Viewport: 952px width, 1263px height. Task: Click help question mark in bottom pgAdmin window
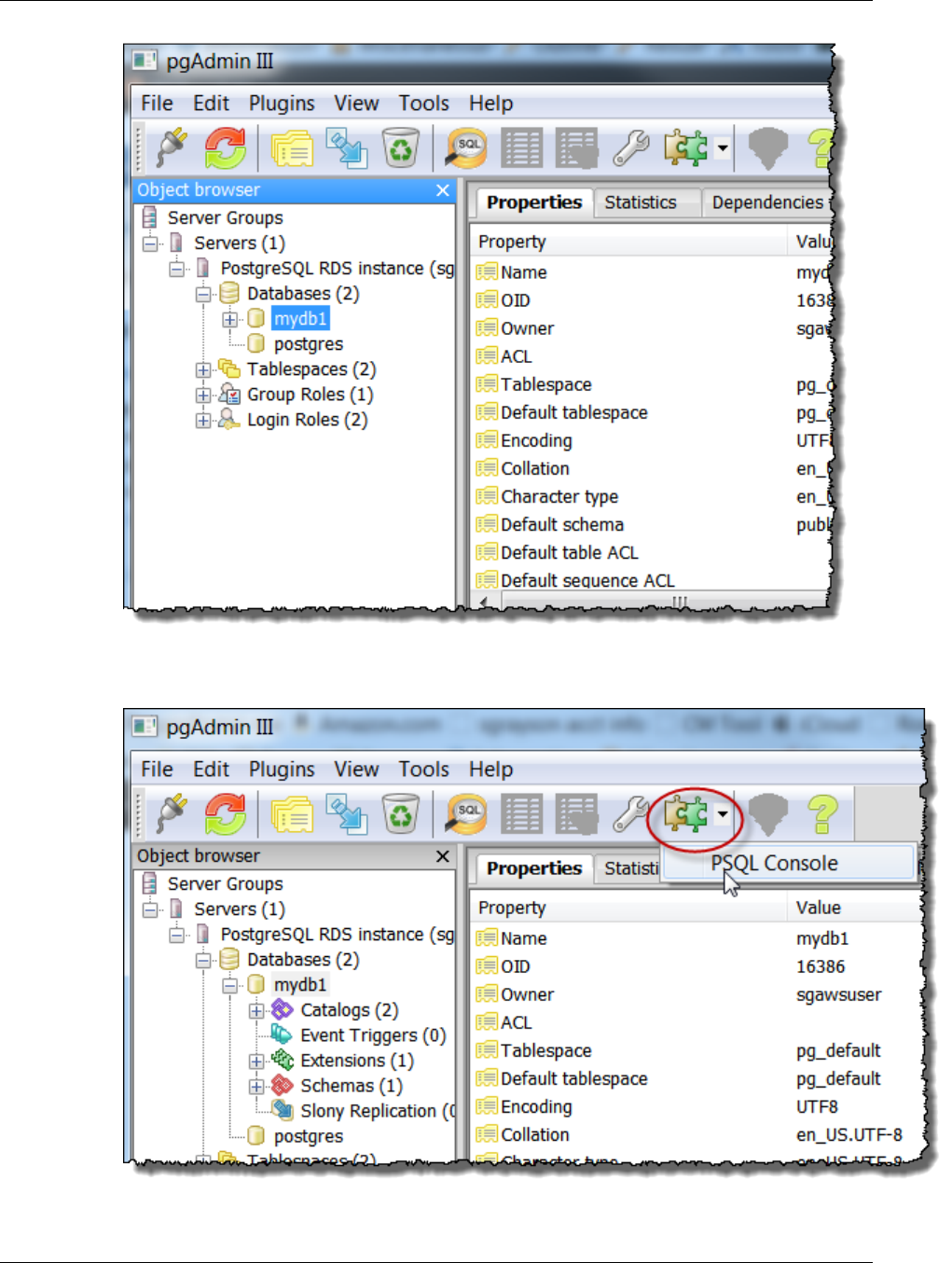[x=822, y=814]
